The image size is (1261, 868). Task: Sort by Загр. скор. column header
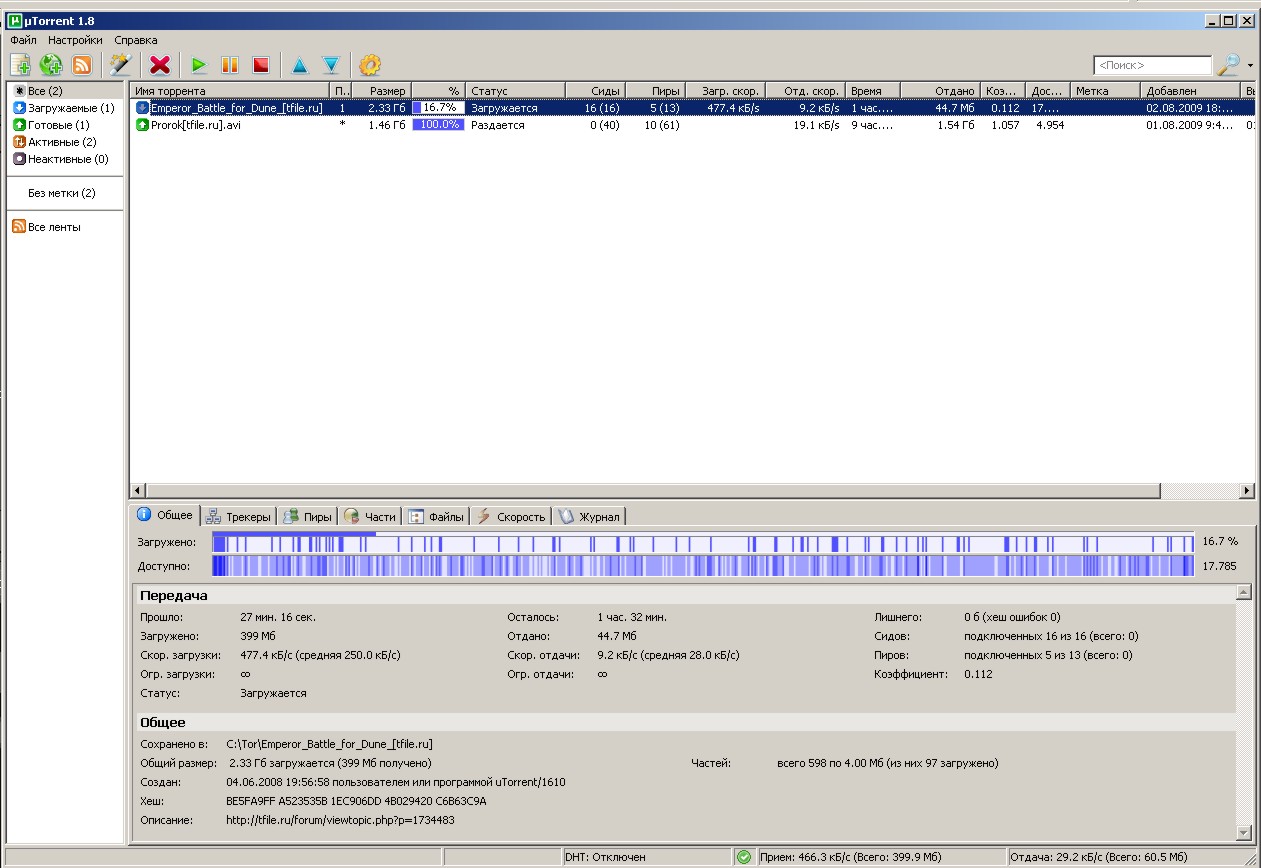[x=726, y=91]
